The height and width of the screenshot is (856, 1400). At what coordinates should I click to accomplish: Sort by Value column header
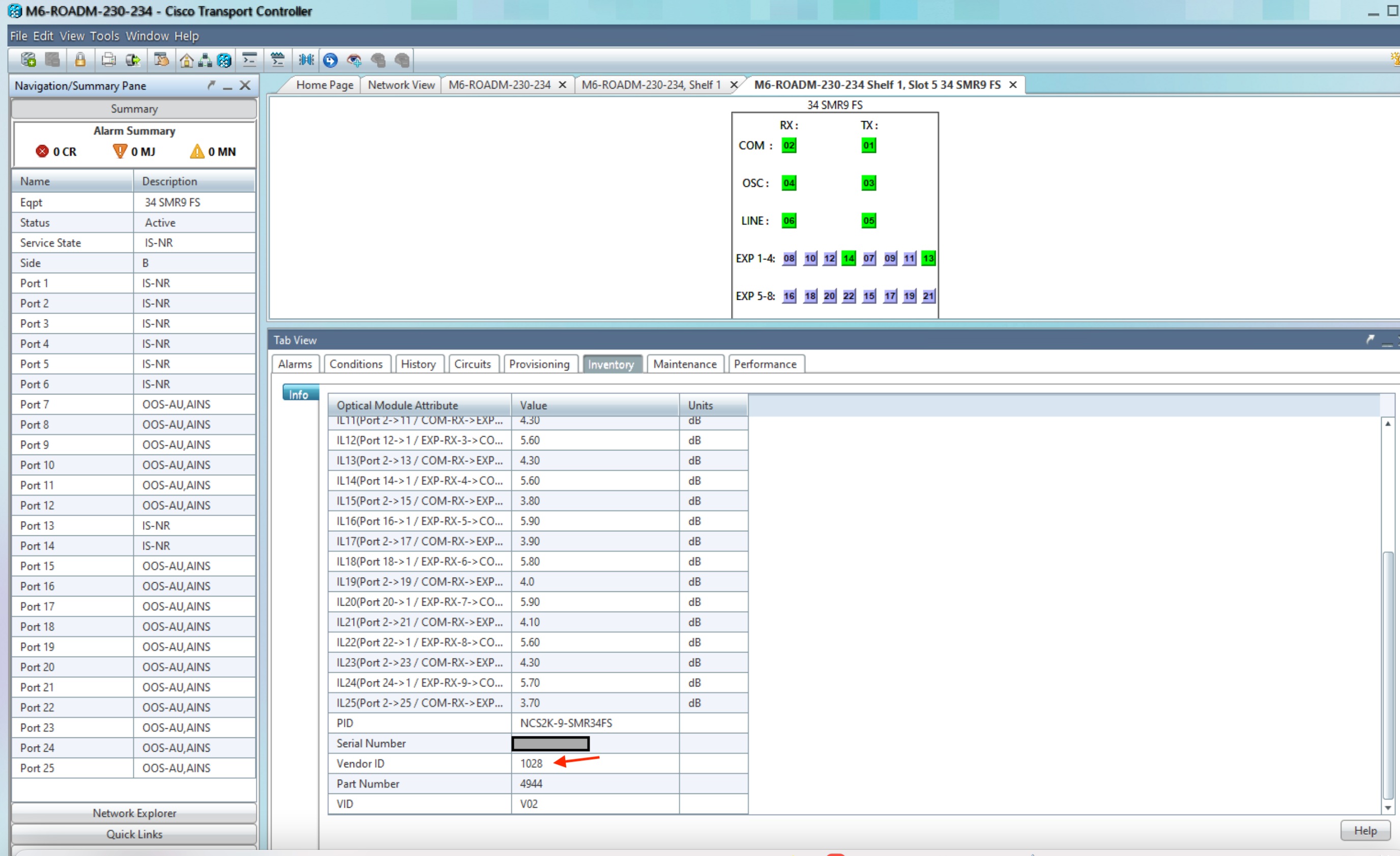(x=595, y=405)
